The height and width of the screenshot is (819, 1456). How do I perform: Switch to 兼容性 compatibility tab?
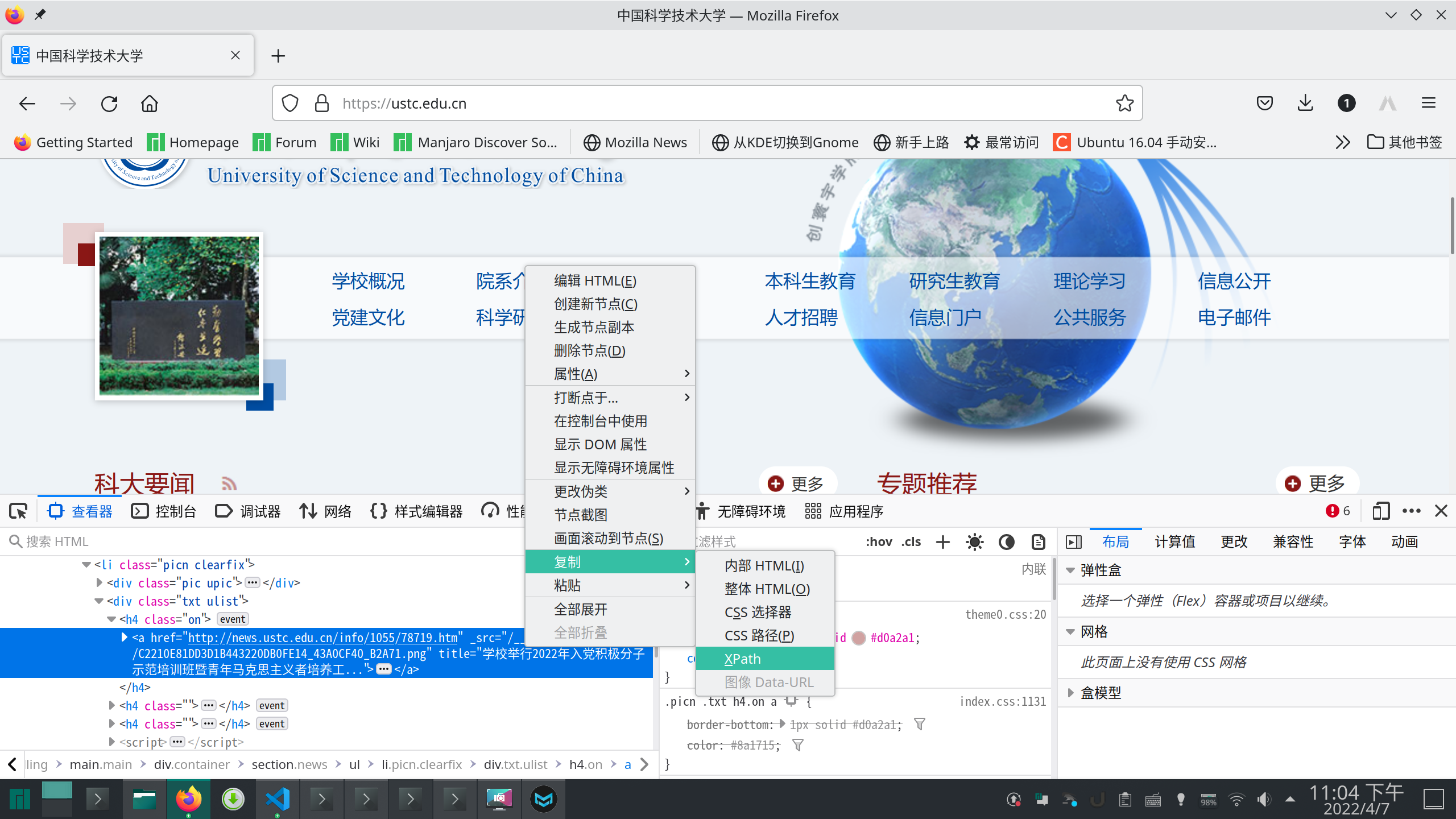pyautogui.click(x=1293, y=542)
